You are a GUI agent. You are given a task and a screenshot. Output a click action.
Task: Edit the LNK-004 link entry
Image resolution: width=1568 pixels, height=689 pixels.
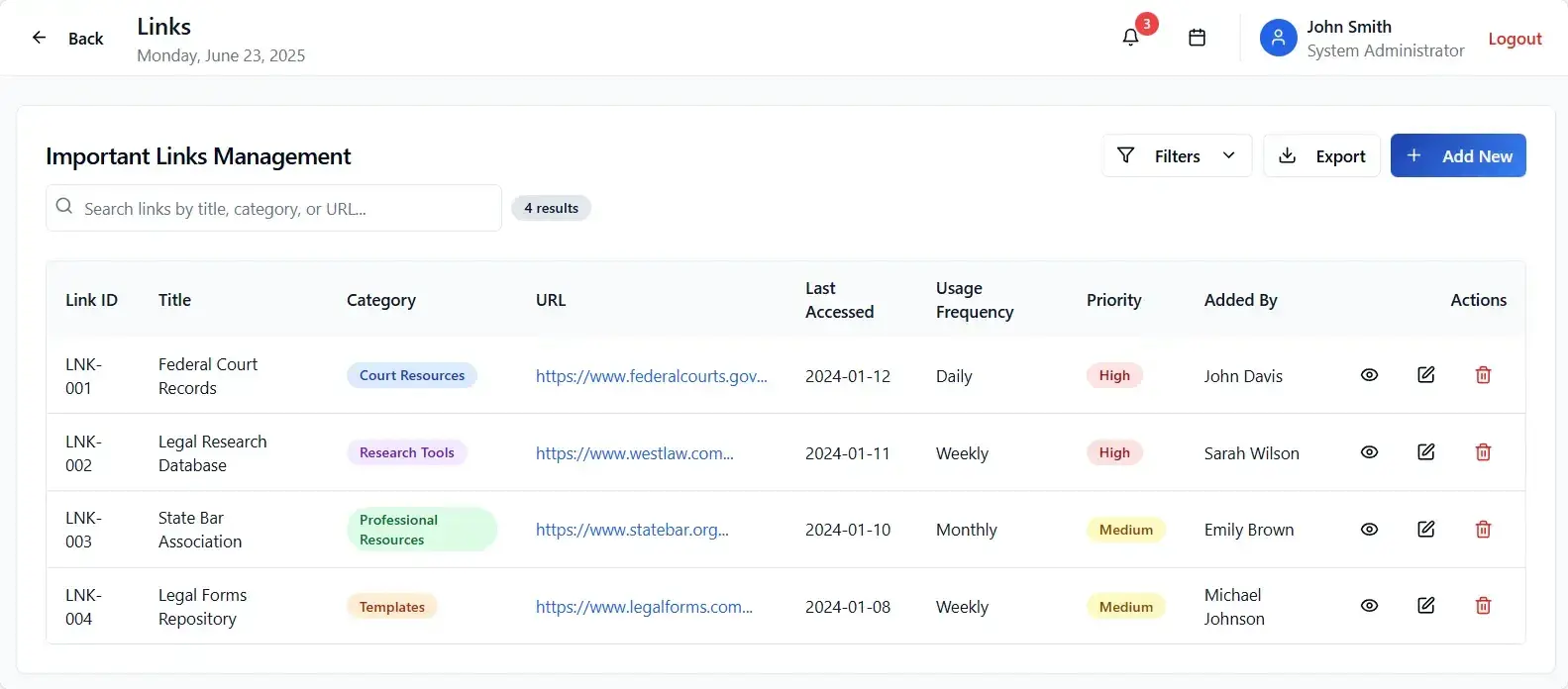[1425, 606]
